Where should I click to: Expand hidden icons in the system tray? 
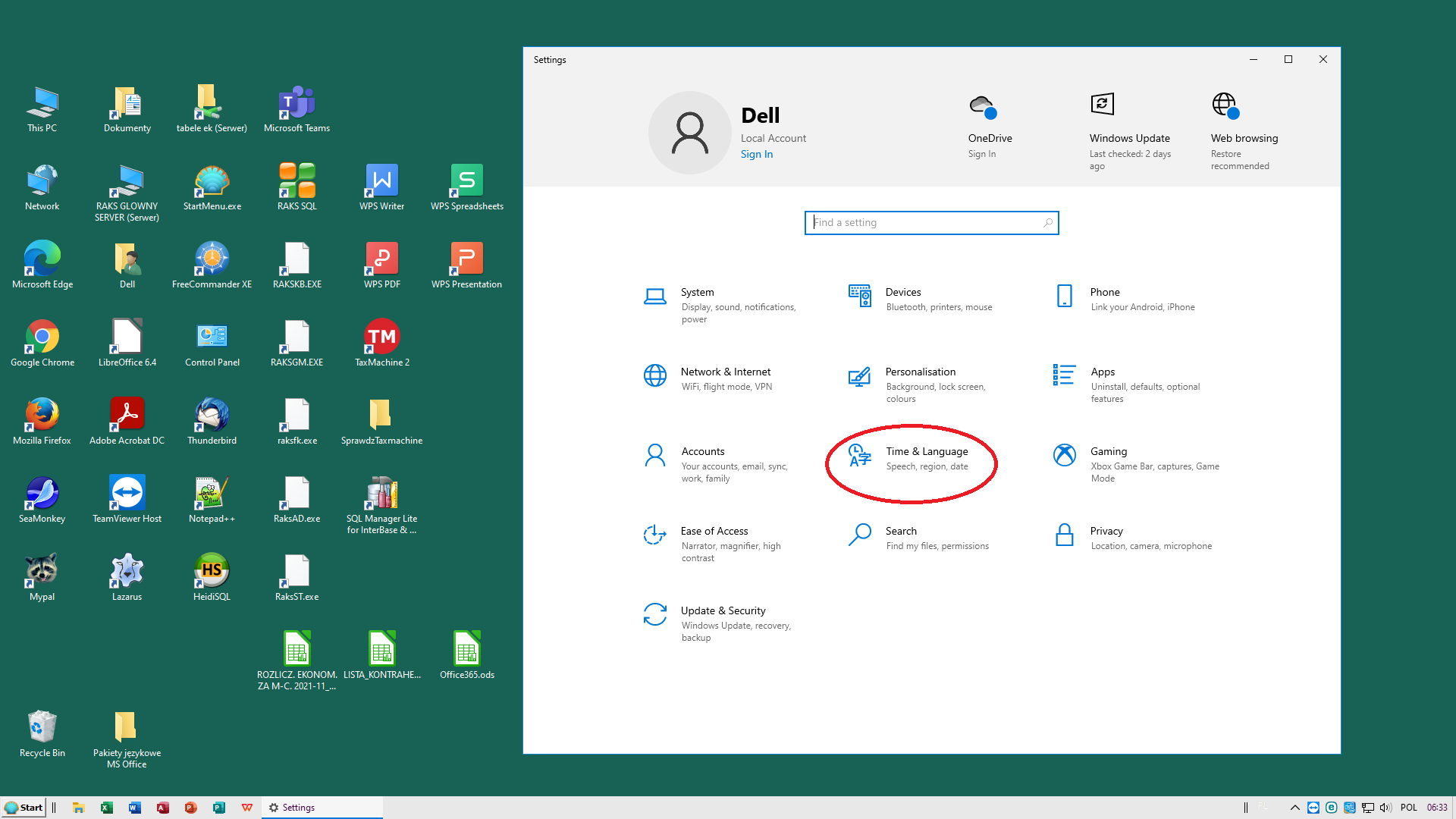(x=1295, y=808)
